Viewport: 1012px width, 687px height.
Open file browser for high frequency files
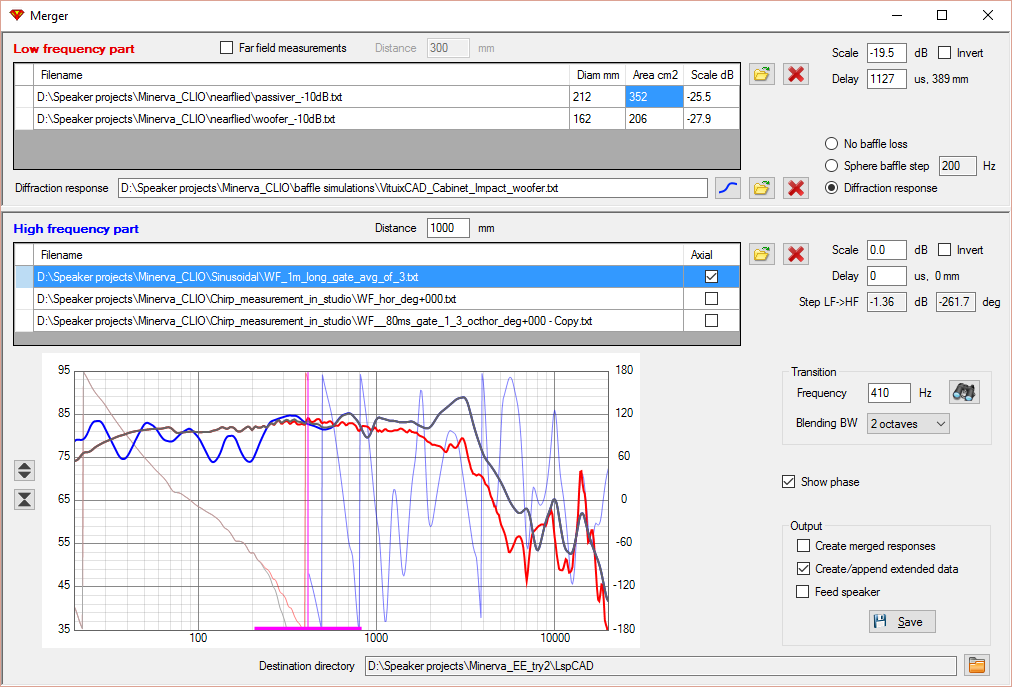click(762, 254)
